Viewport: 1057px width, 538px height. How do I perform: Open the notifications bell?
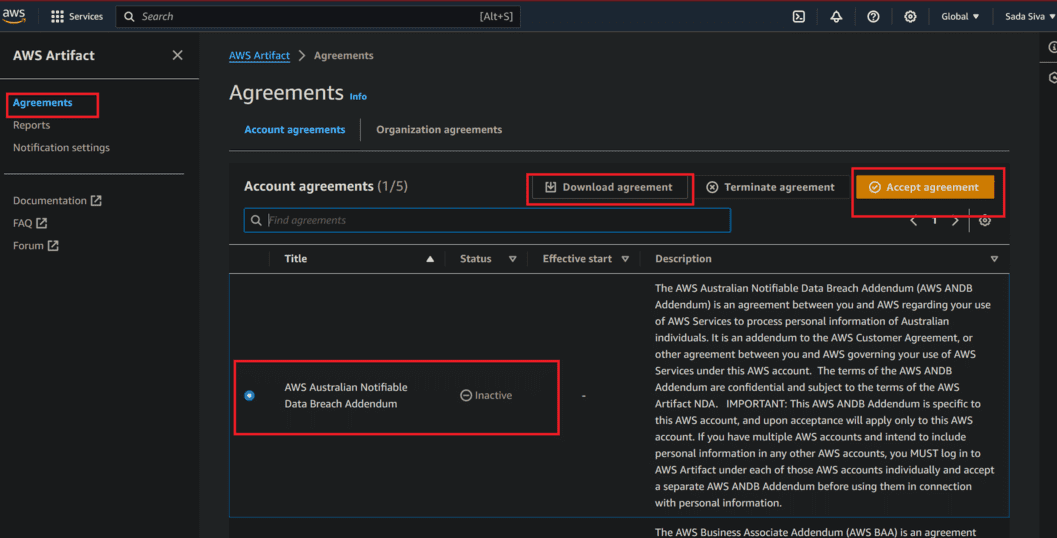(836, 16)
